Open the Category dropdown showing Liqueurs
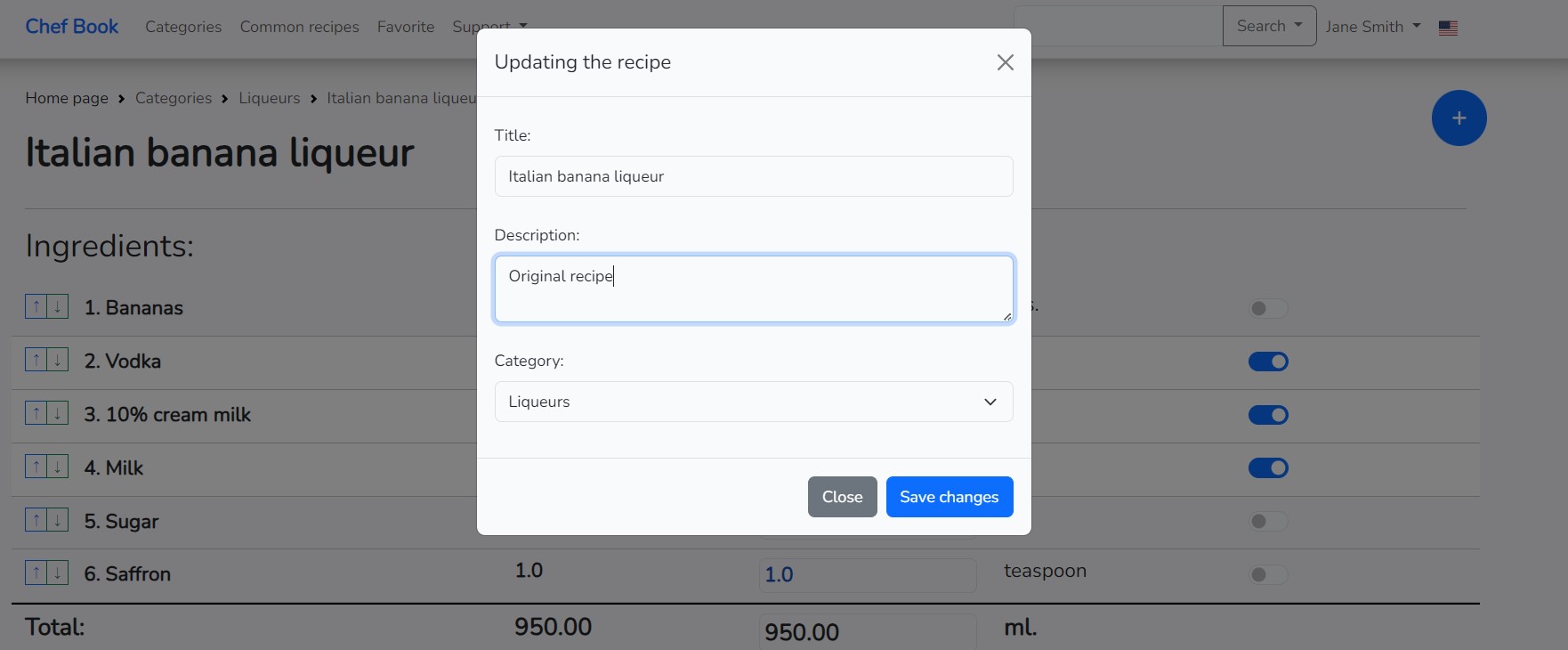Viewport: 1568px width, 650px height. click(x=753, y=402)
